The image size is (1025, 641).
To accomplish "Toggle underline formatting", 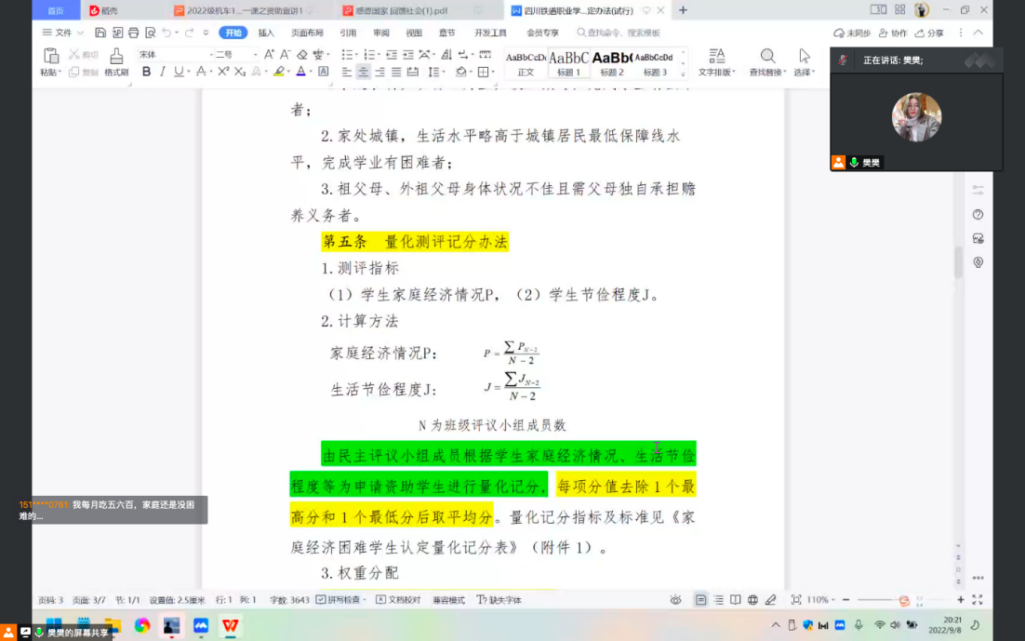I will coord(178,72).
